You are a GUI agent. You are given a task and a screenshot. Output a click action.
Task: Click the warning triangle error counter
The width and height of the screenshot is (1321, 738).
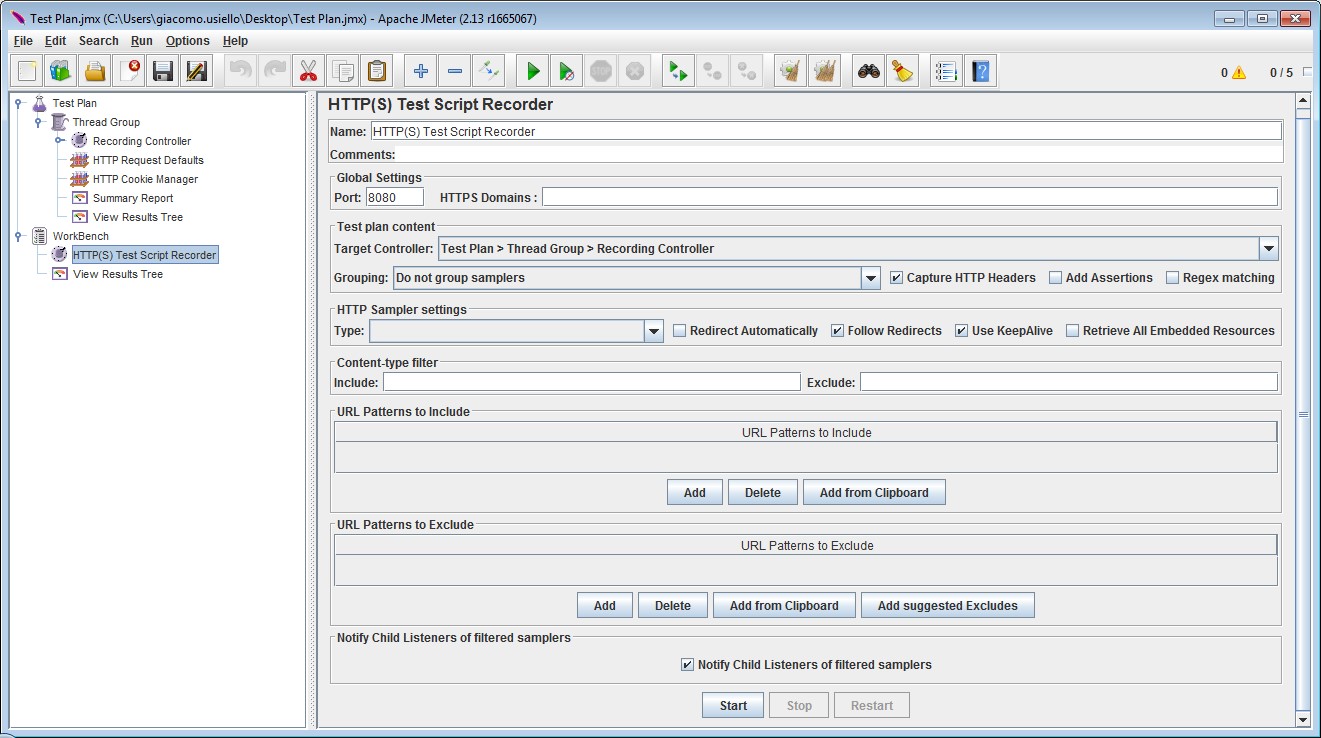pos(1239,72)
